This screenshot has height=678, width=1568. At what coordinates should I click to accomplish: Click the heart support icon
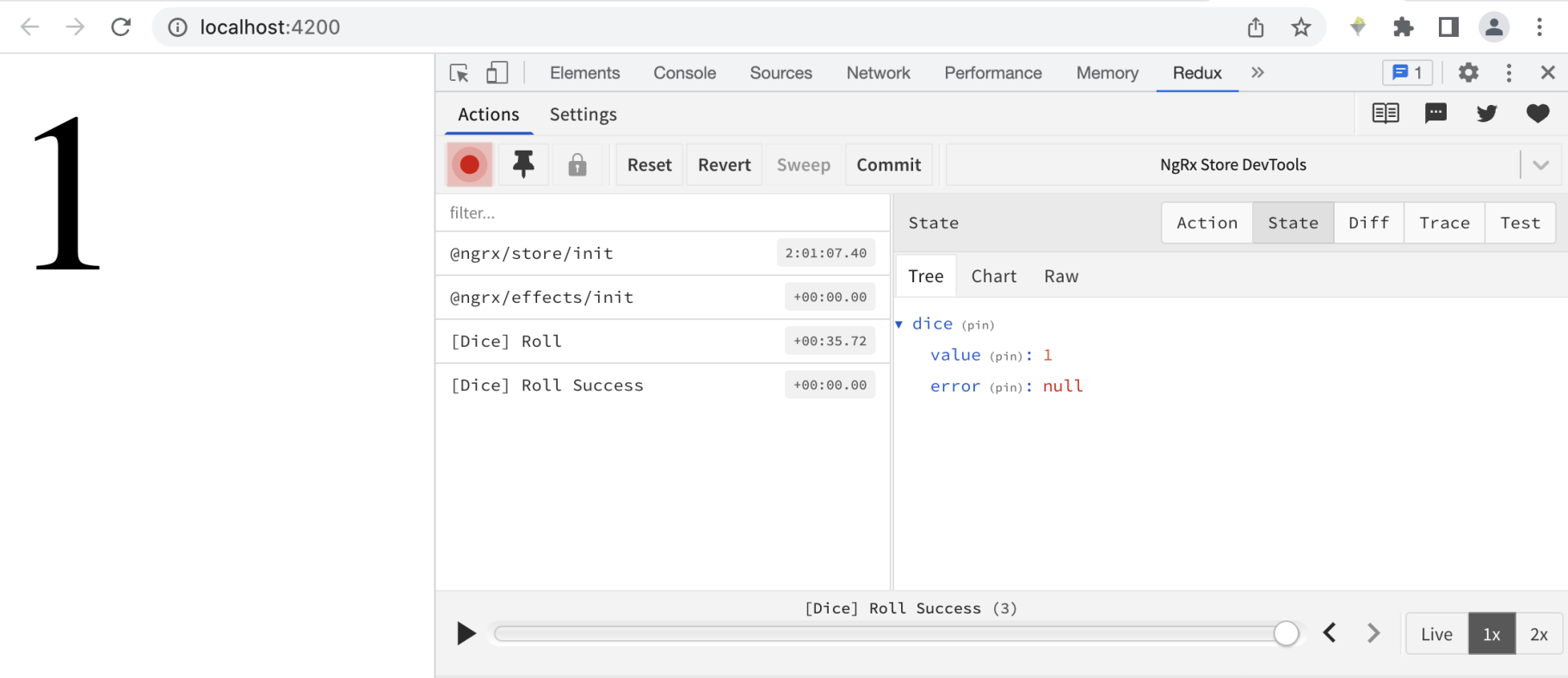coord(1537,114)
